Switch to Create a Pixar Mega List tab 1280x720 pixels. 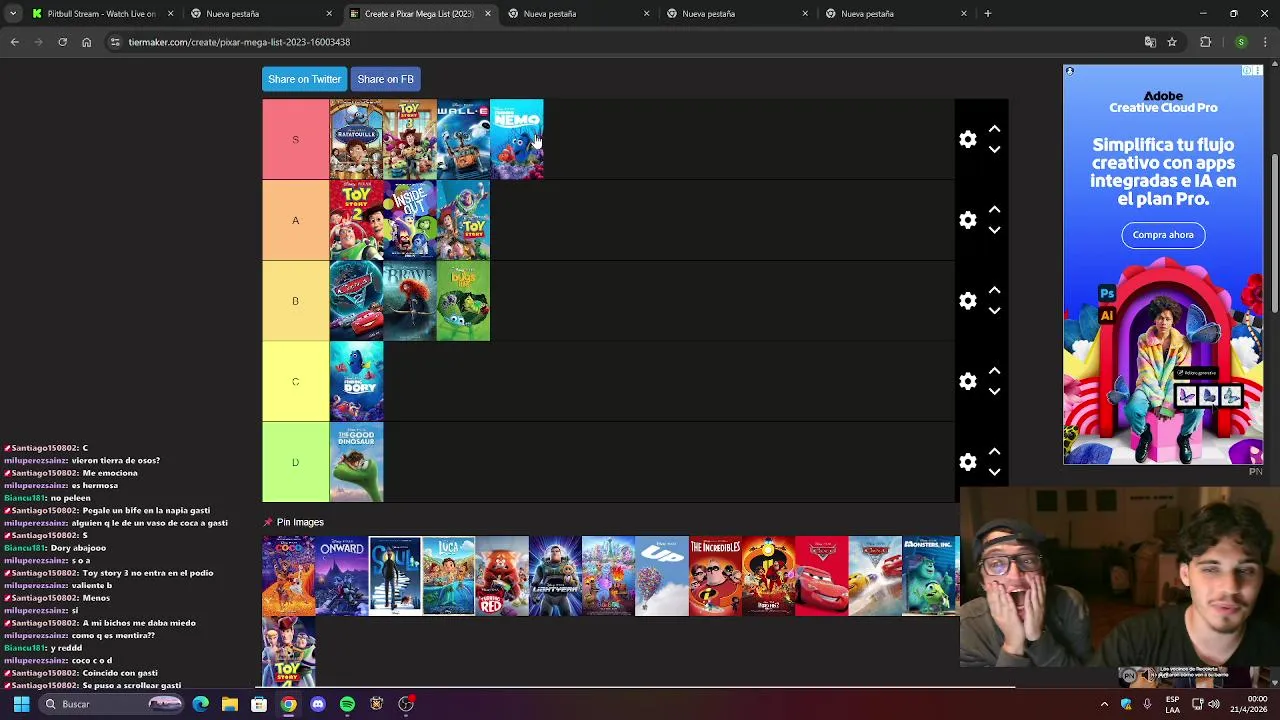tap(419, 14)
